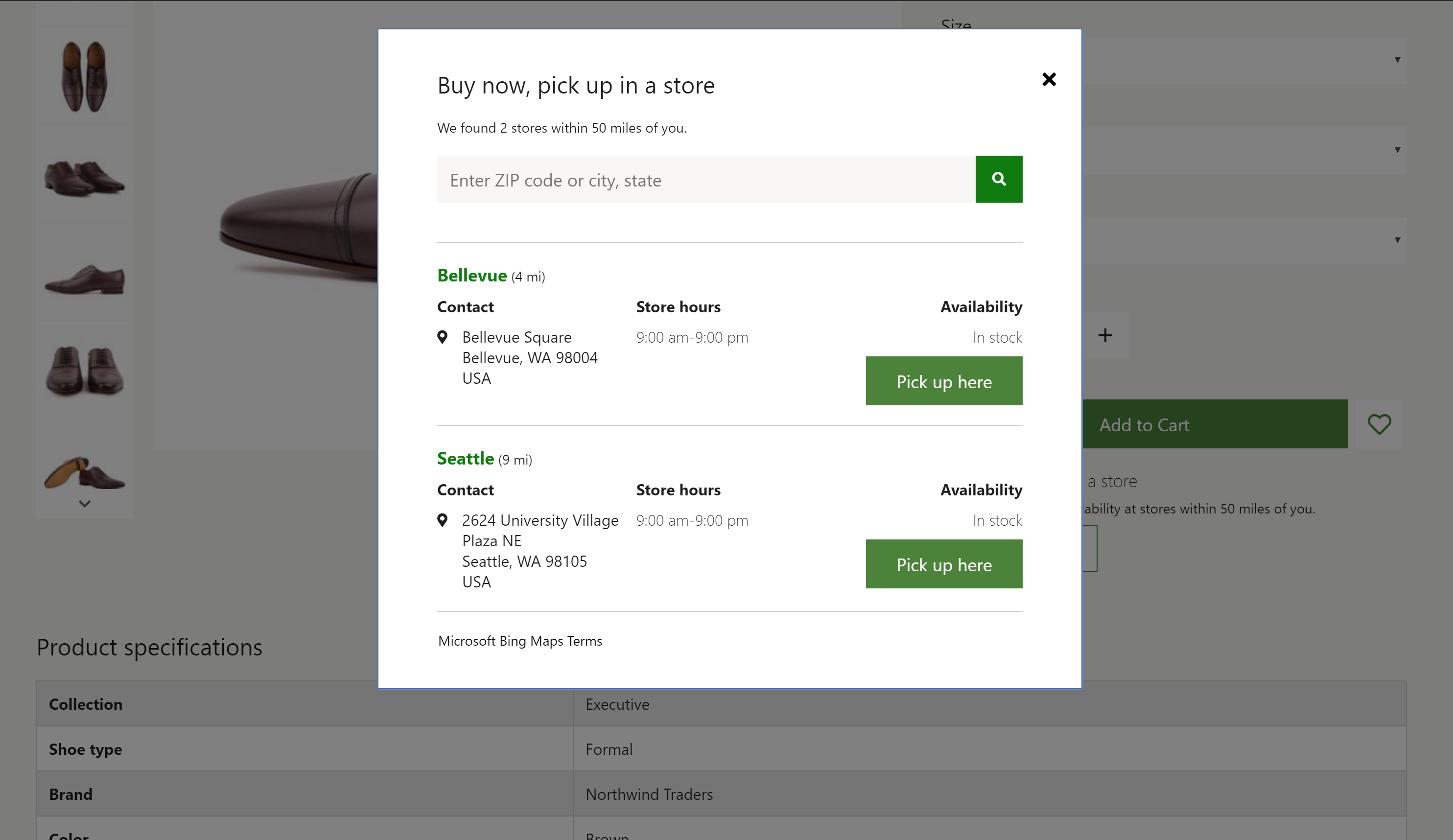Image resolution: width=1453 pixels, height=840 pixels.
Task: Click the search icon in ZIP code field
Action: pos(999,179)
